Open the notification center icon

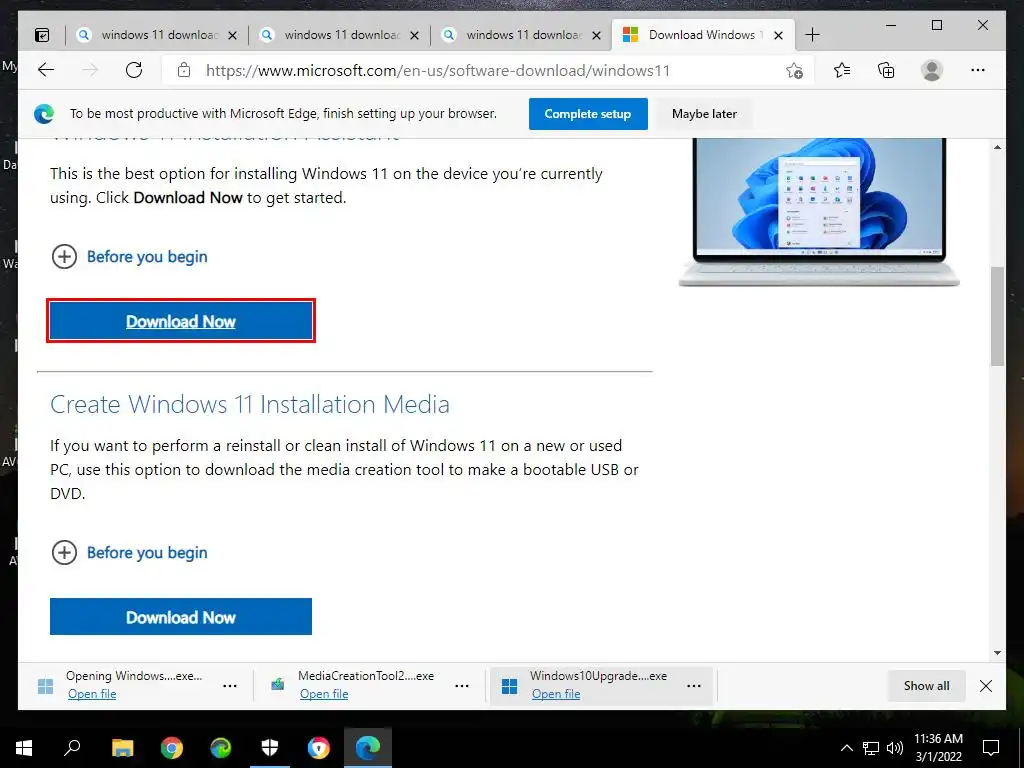click(x=991, y=748)
